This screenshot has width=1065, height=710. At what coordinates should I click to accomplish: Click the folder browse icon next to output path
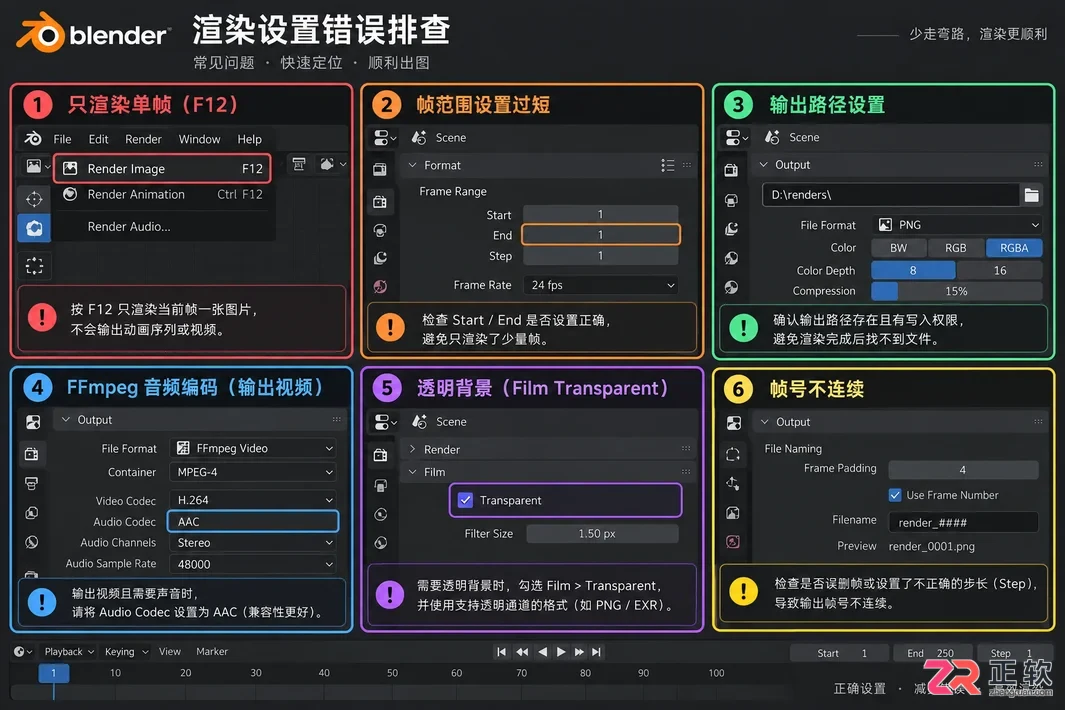[1032, 195]
